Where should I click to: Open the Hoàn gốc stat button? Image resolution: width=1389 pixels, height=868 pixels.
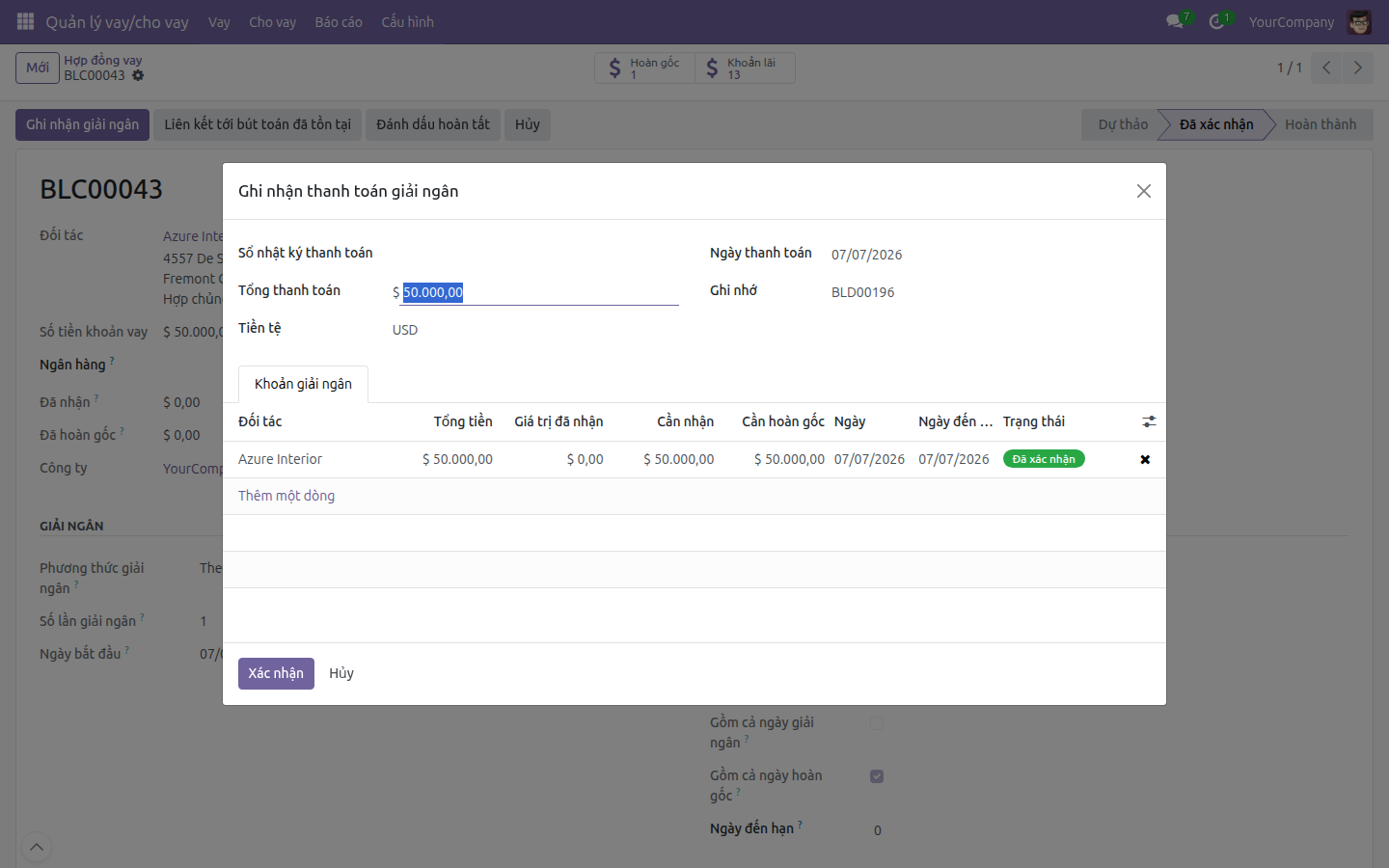[x=645, y=68]
